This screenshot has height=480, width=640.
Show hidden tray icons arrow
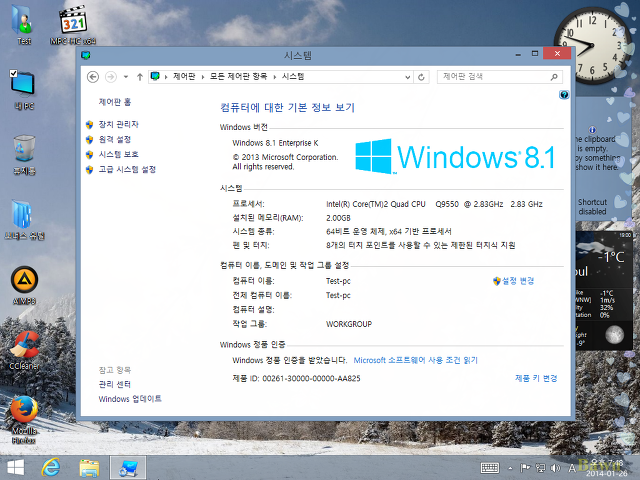510,468
